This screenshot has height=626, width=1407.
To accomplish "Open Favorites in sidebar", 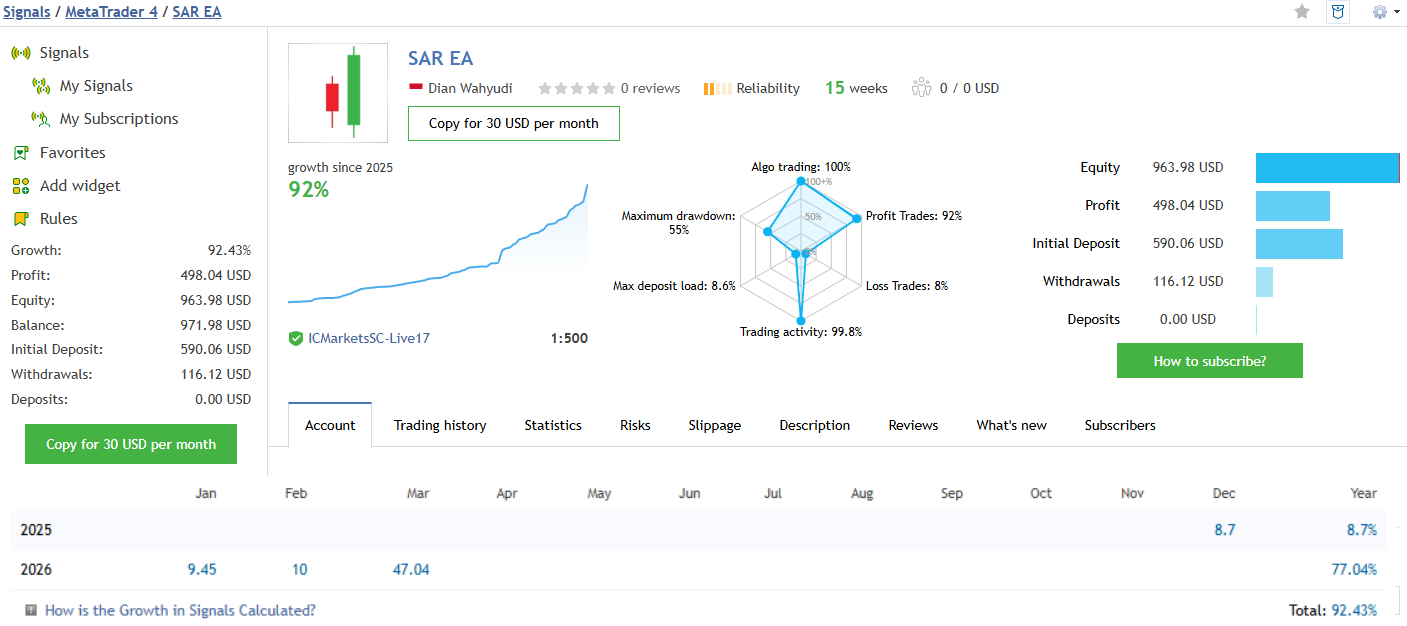I will point(72,153).
